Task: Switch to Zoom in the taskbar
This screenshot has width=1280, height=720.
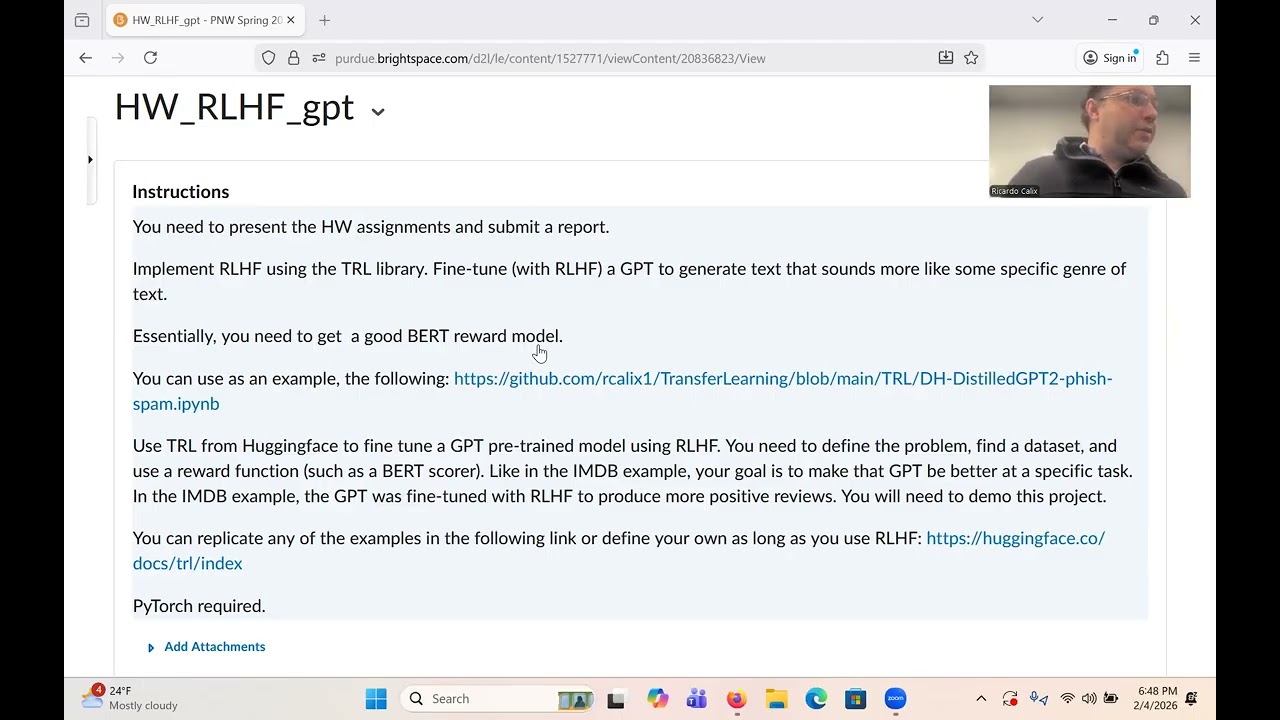Action: pyautogui.click(x=895, y=699)
